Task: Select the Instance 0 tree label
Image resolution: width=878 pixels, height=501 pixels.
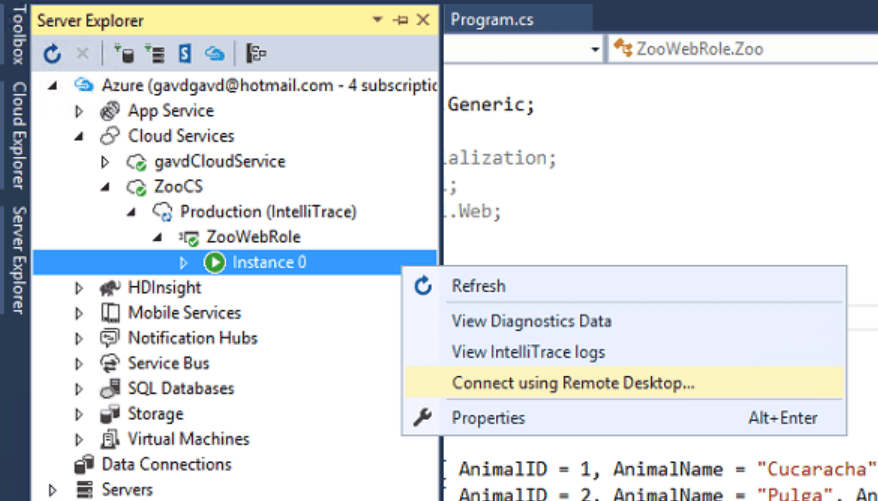Action: 269,263
